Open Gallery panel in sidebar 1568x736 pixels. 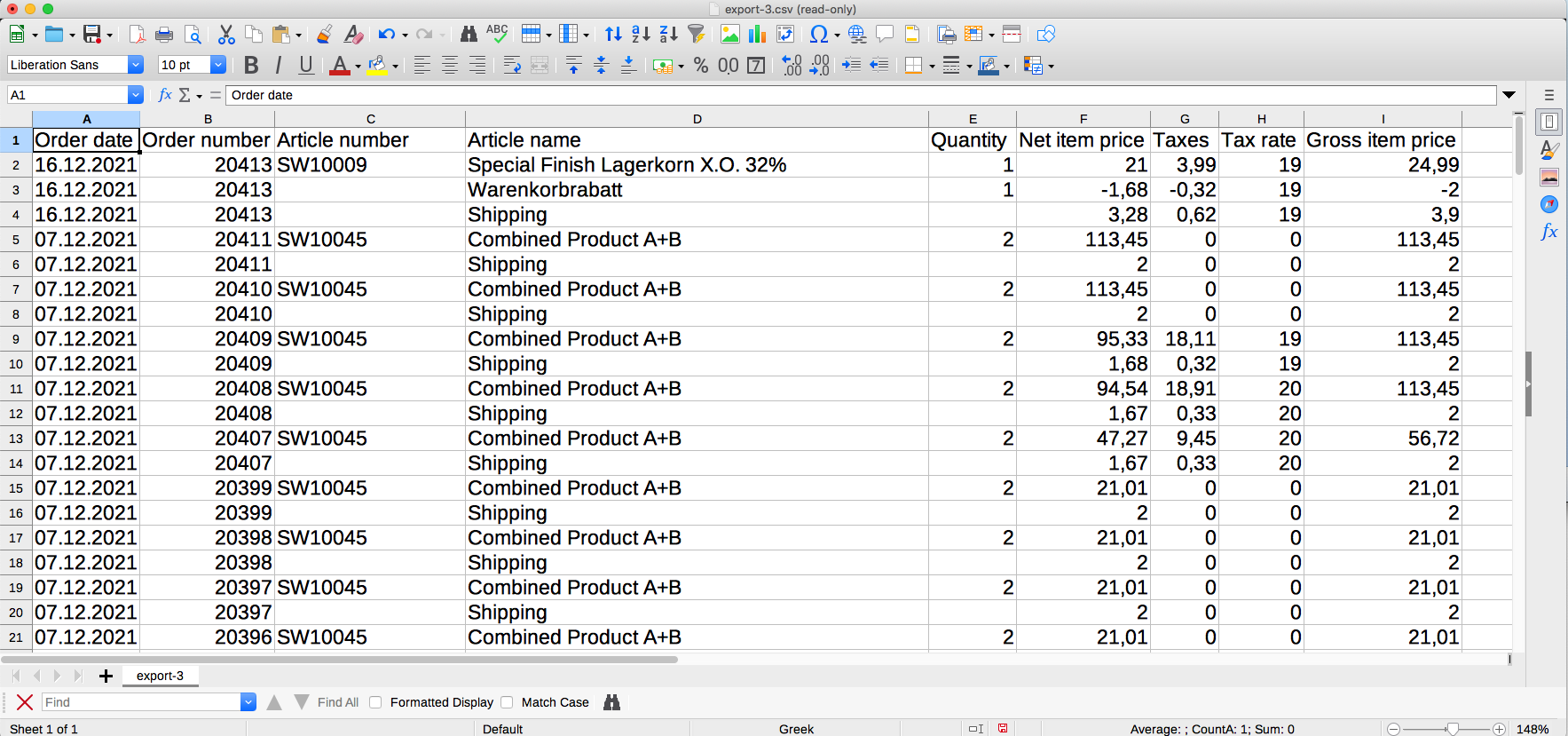click(x=1549, y=178)
